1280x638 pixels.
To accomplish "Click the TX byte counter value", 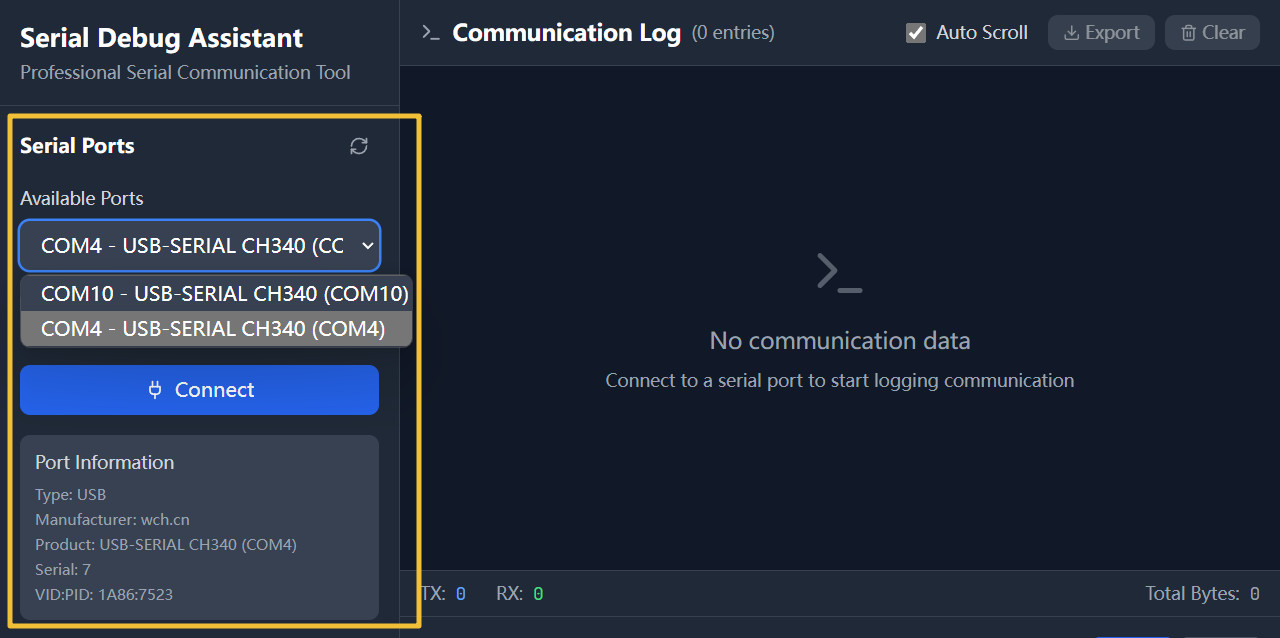I will click(x=460, y=594).
